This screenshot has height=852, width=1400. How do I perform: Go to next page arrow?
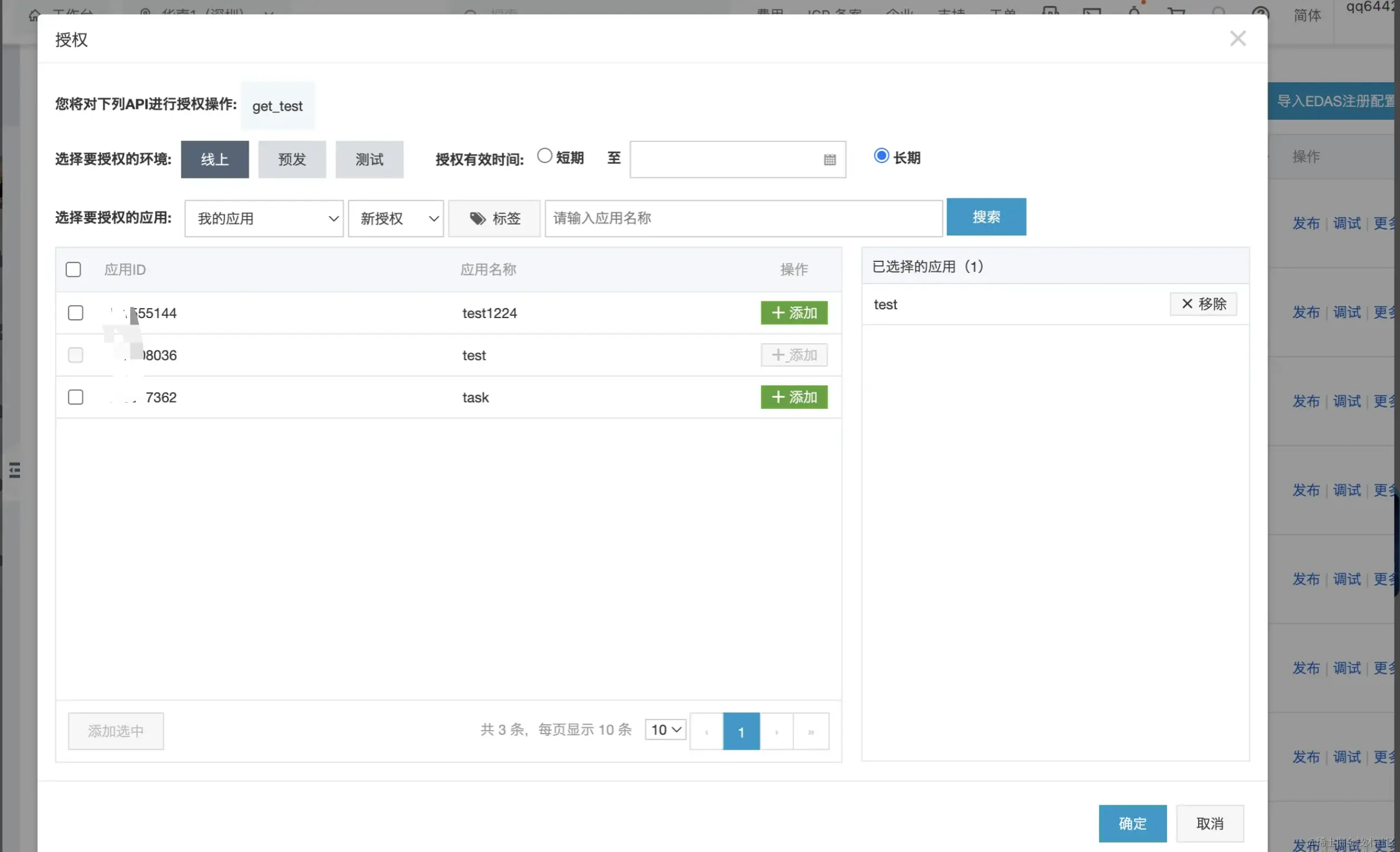776,731
